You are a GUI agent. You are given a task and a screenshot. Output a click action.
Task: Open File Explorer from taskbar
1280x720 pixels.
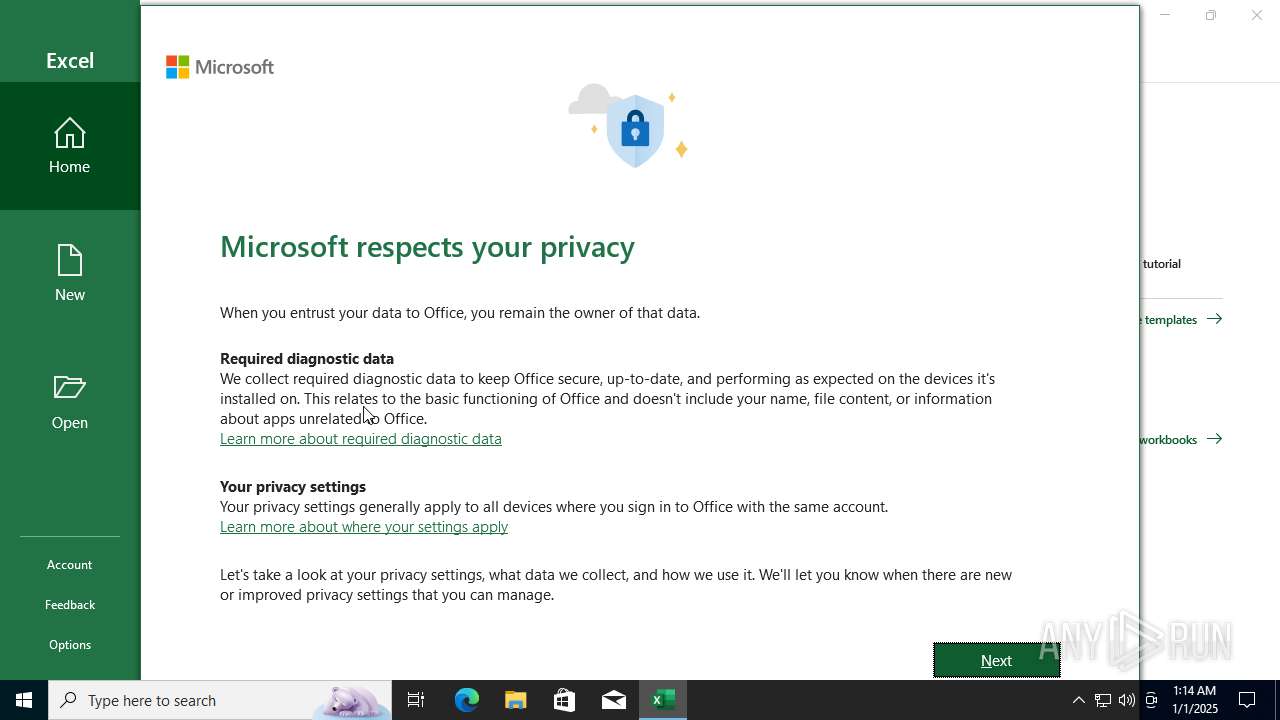(515, 700)
